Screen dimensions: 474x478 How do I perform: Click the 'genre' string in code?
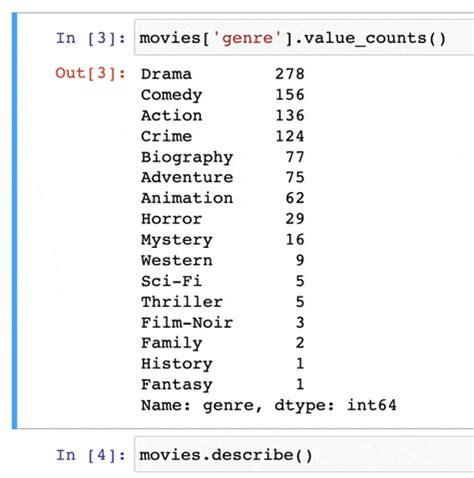click(x=247, y=38)
